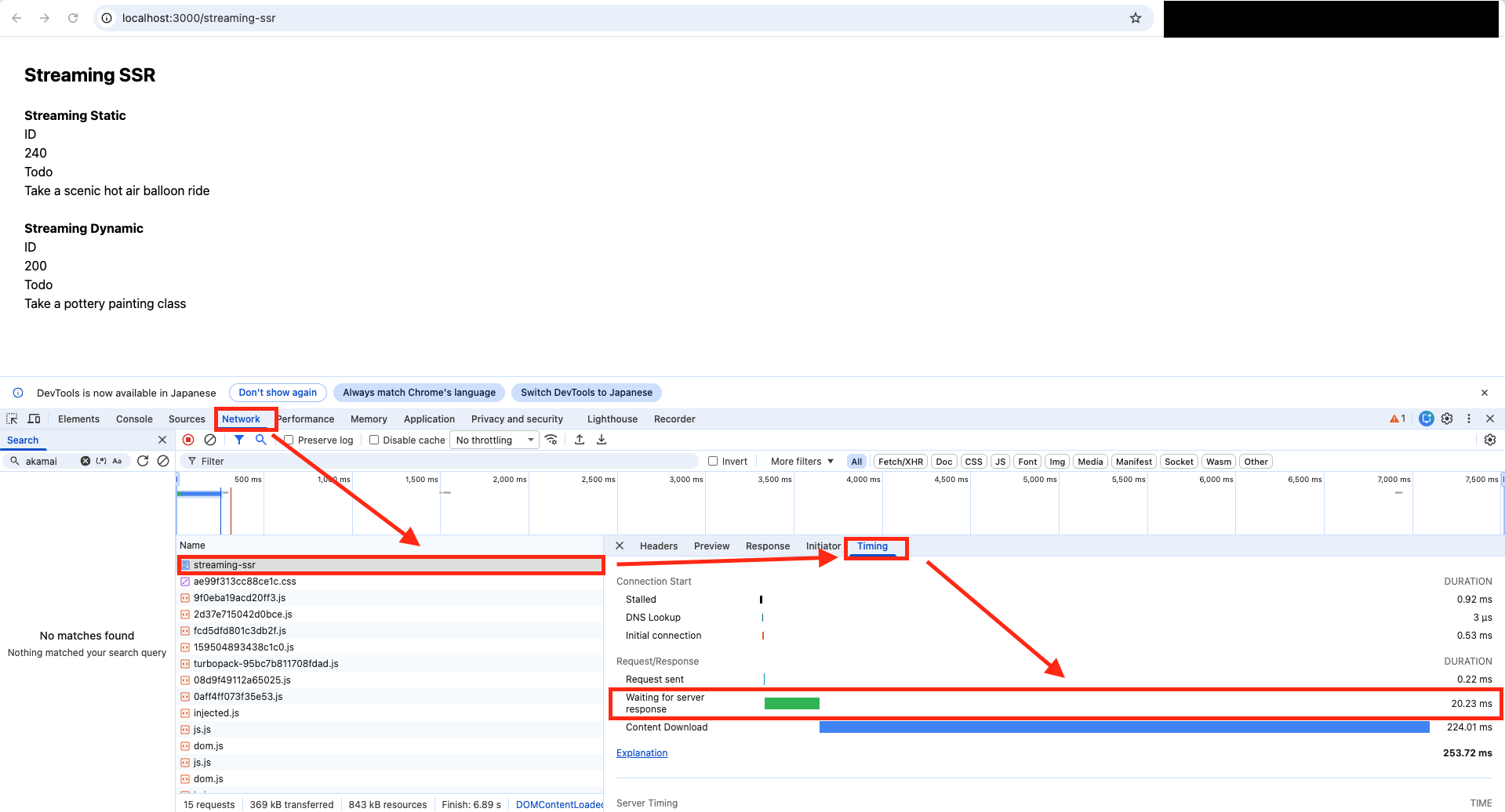The image size is (1505, 812).
Task: Toggle the network filter funnel icon
Action: 239,440
